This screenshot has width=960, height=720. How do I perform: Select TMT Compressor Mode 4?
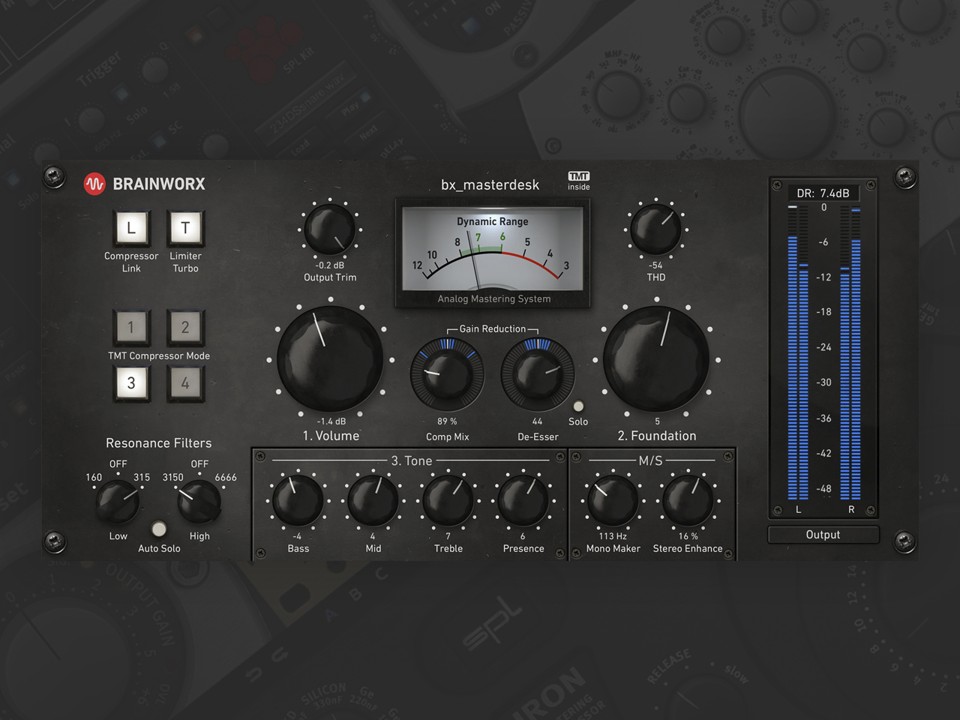pos(185,383)
